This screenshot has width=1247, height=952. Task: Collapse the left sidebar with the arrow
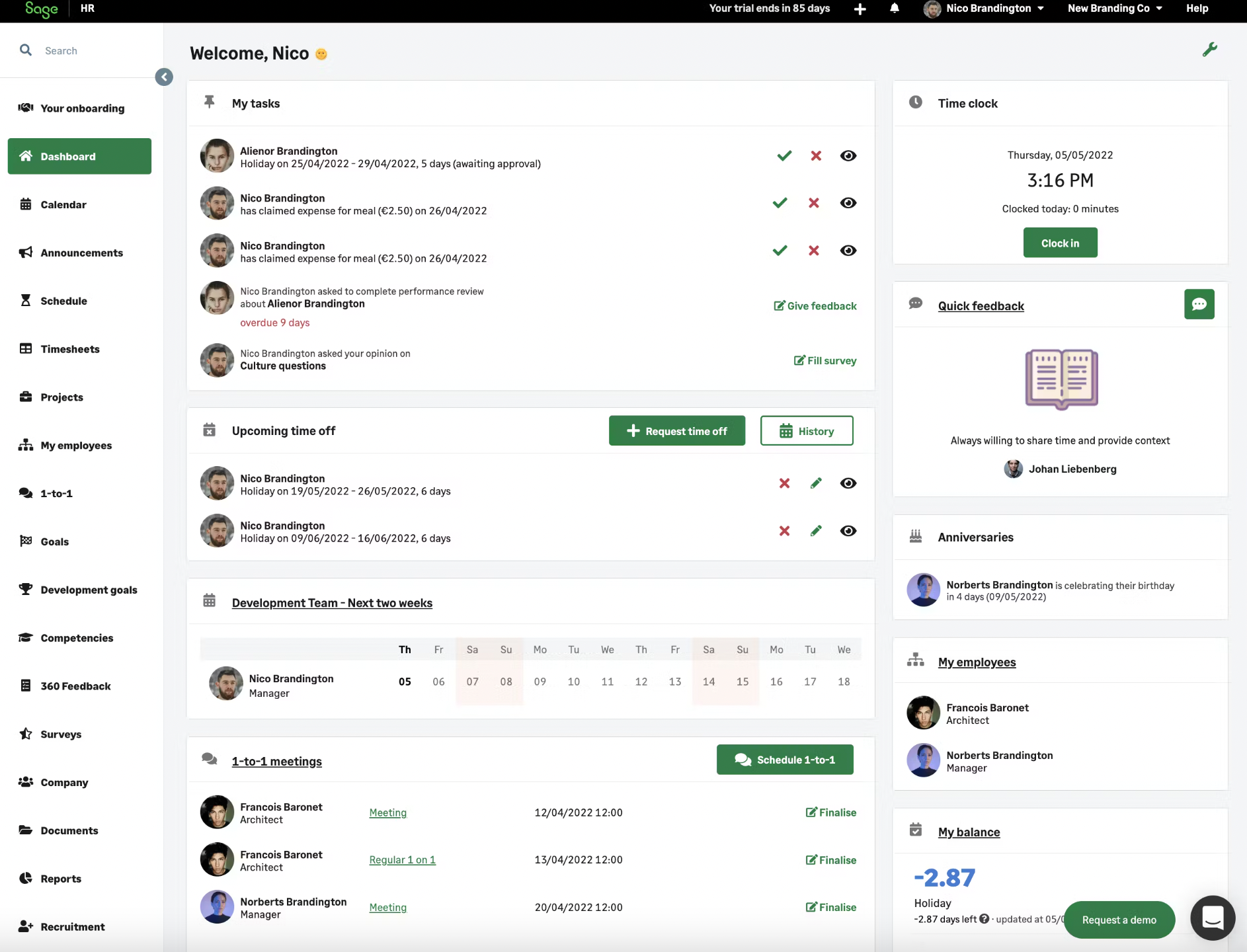coord(164,77)
